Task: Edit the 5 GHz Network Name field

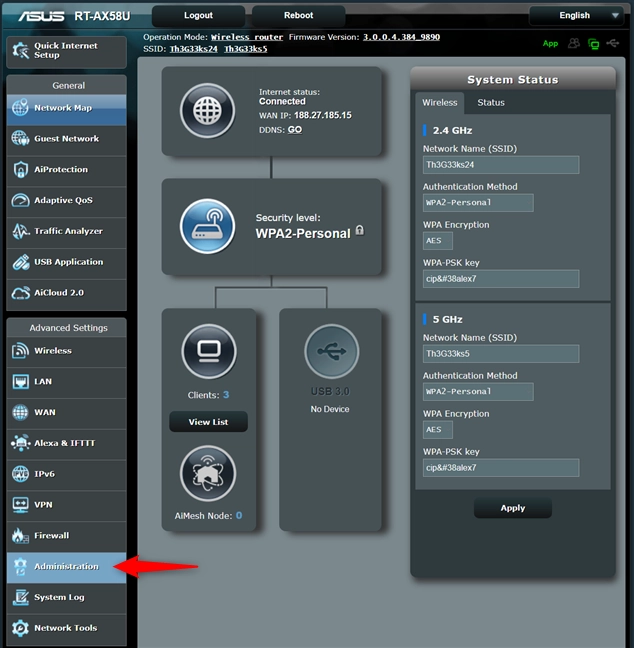Action: click(501, 354)
